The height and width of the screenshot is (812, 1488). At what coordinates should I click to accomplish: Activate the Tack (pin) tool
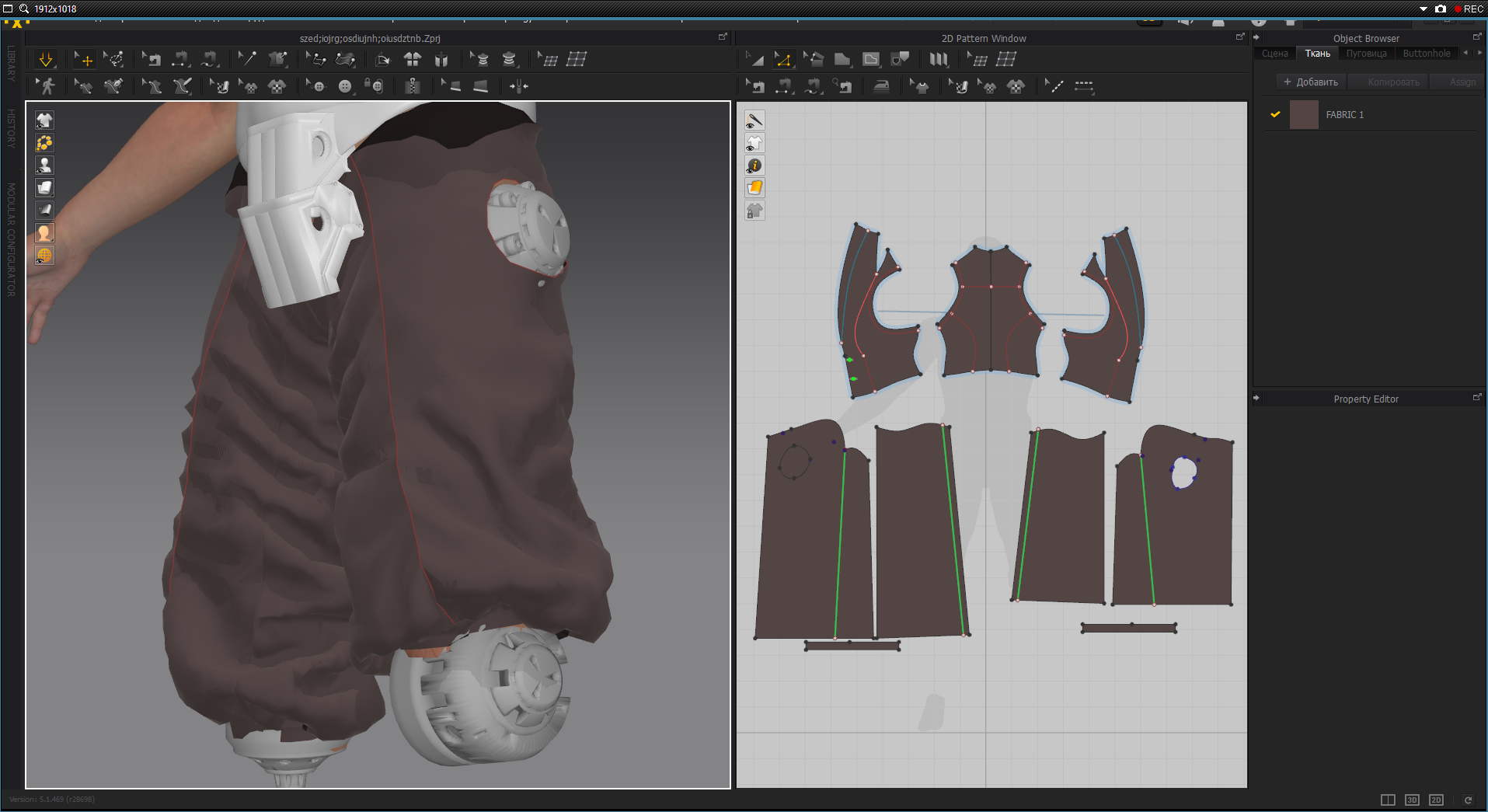(247, 59)
